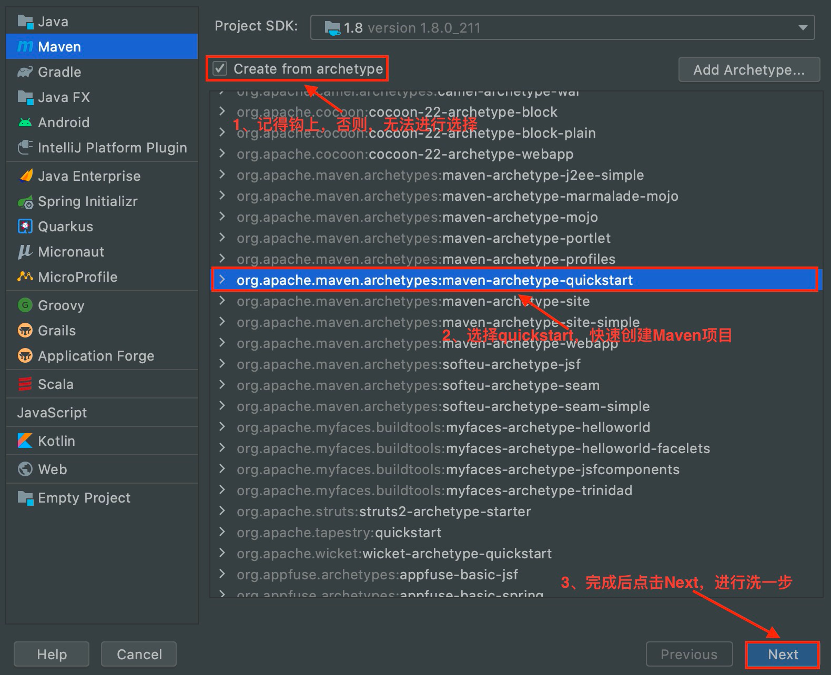
Task: Click the Add Archetype button
Action: click(749, 70)
